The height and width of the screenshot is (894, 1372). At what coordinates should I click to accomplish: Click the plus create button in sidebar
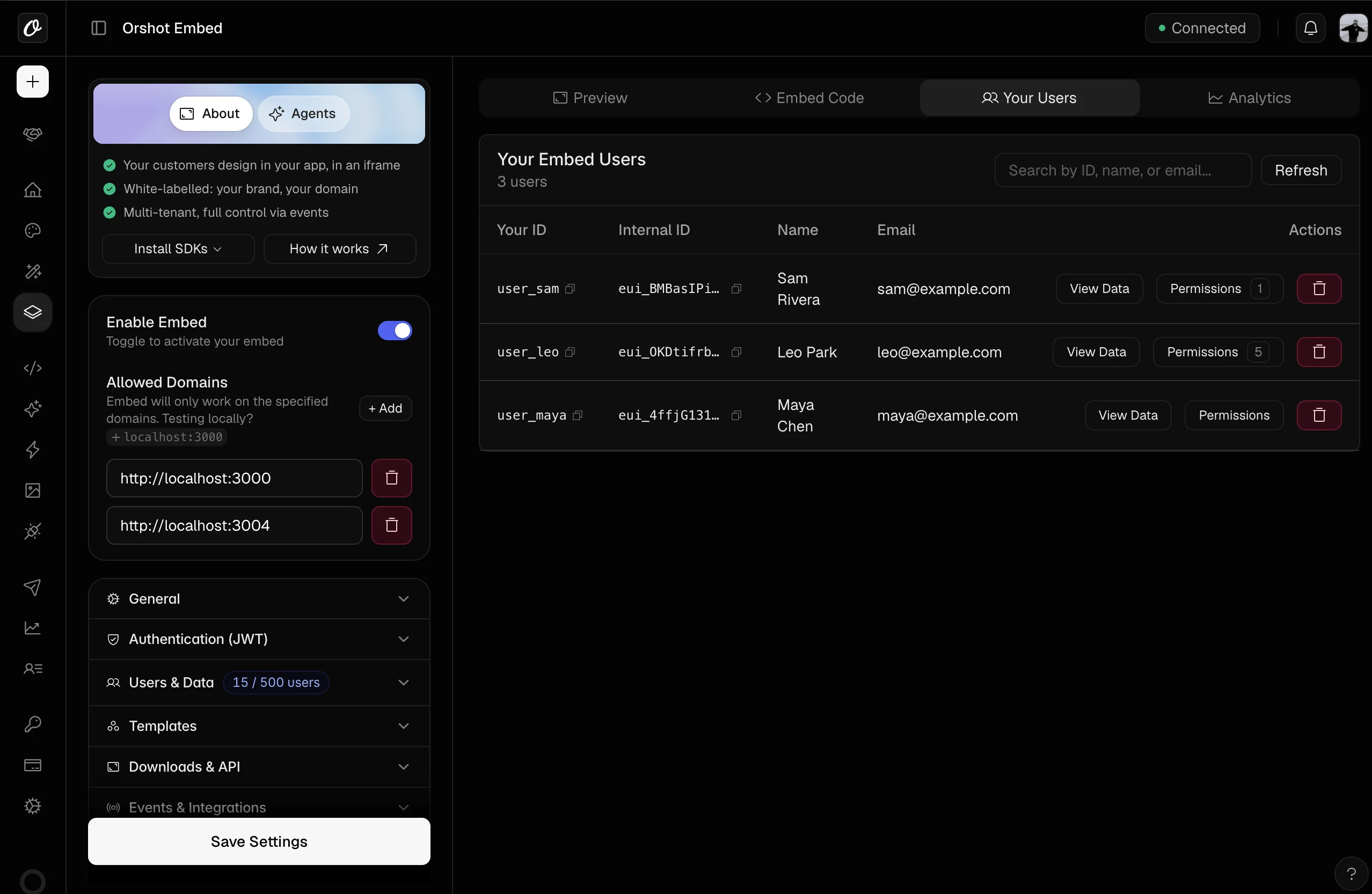tap(33, 82)
